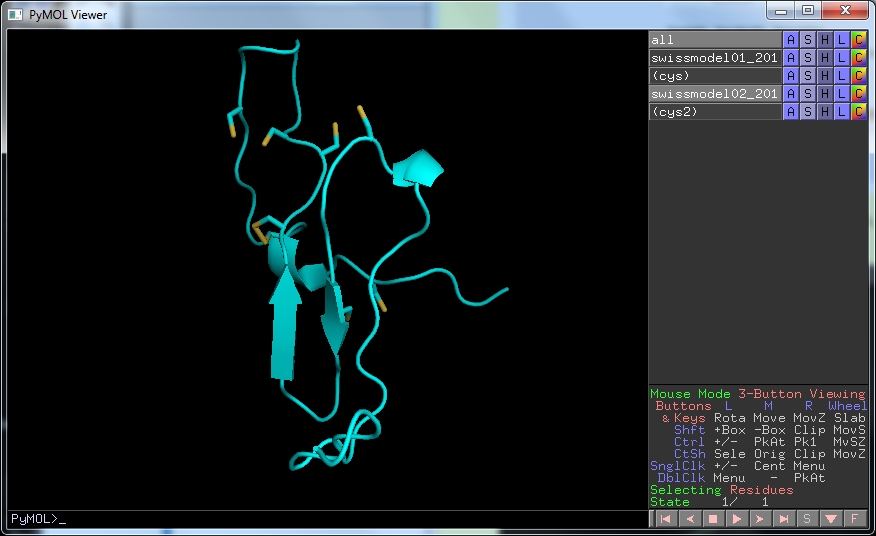Screen dimensions: 876x536
Task: Rewind to first frame of movie
Action: point(664,519)
